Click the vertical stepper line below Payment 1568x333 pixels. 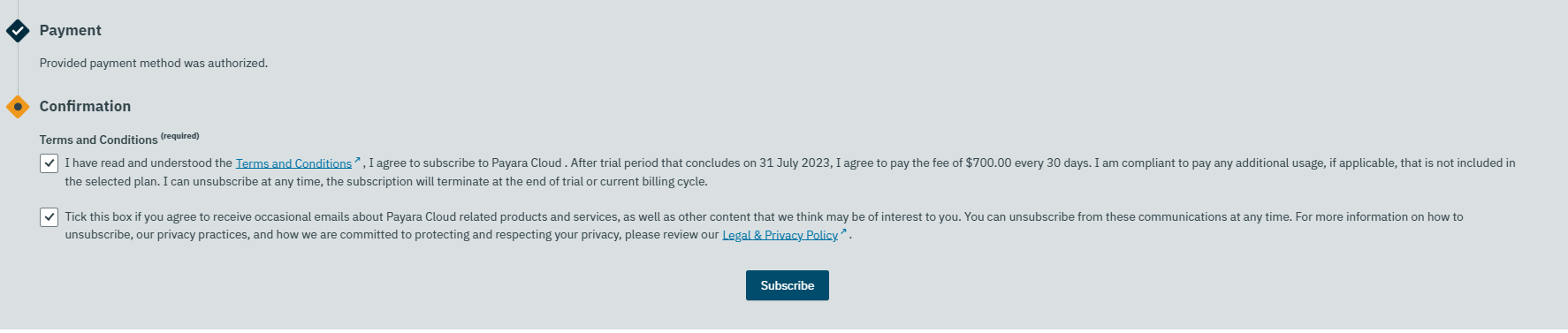[x=18, y=69]
